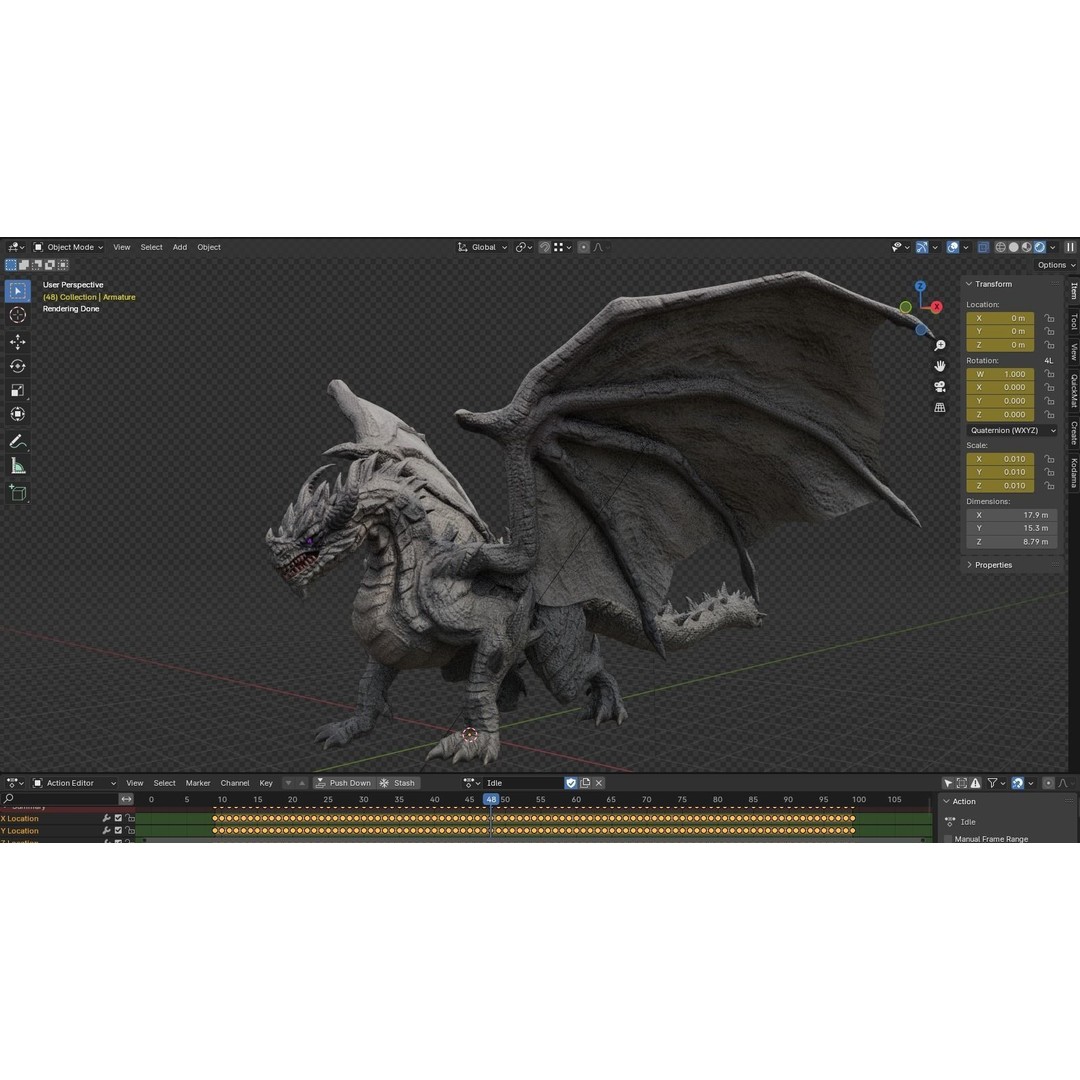Toggle X-Ray mode in viewport header
The height and width of the screenshot is (1080, 1080).
[x=983, y=247]
